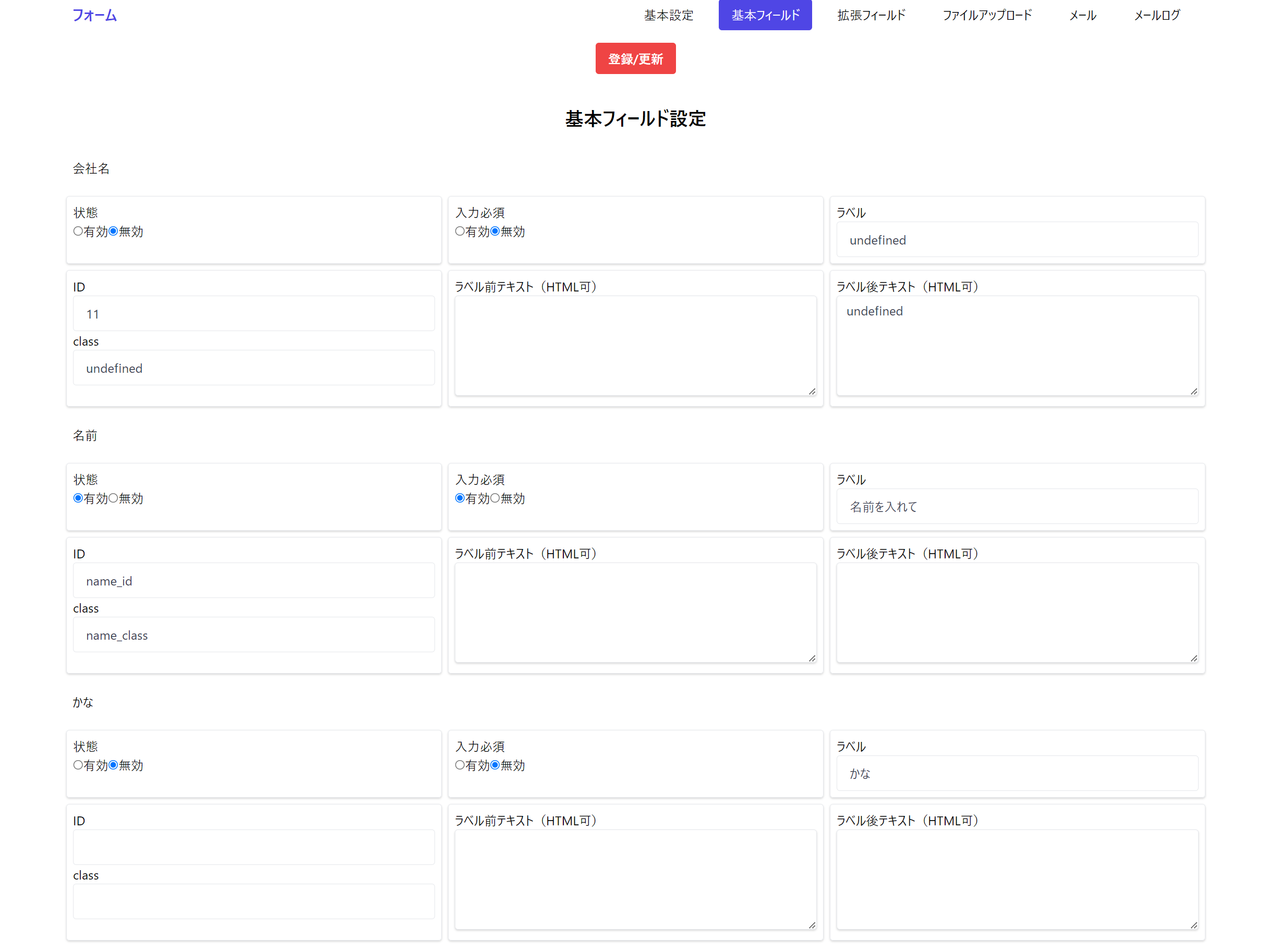Go to the ファイルアップロード tab

[987, 16]
